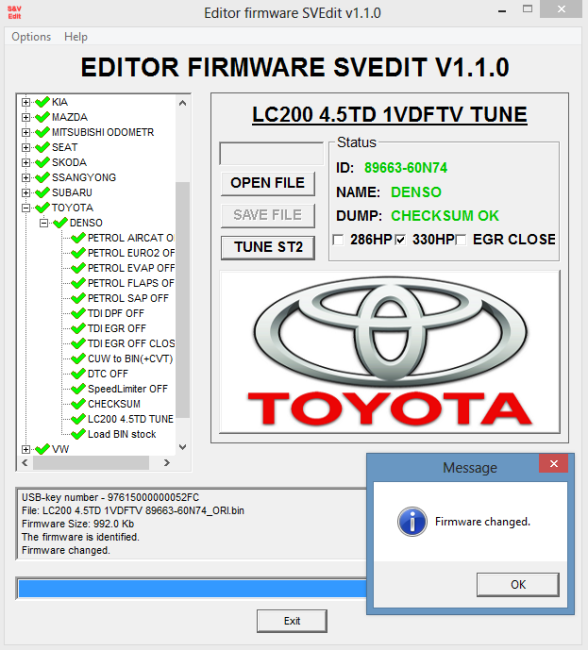Click the ID value 89663-60N74
This screenshot has height=650, width=588.
pos(406,168)
